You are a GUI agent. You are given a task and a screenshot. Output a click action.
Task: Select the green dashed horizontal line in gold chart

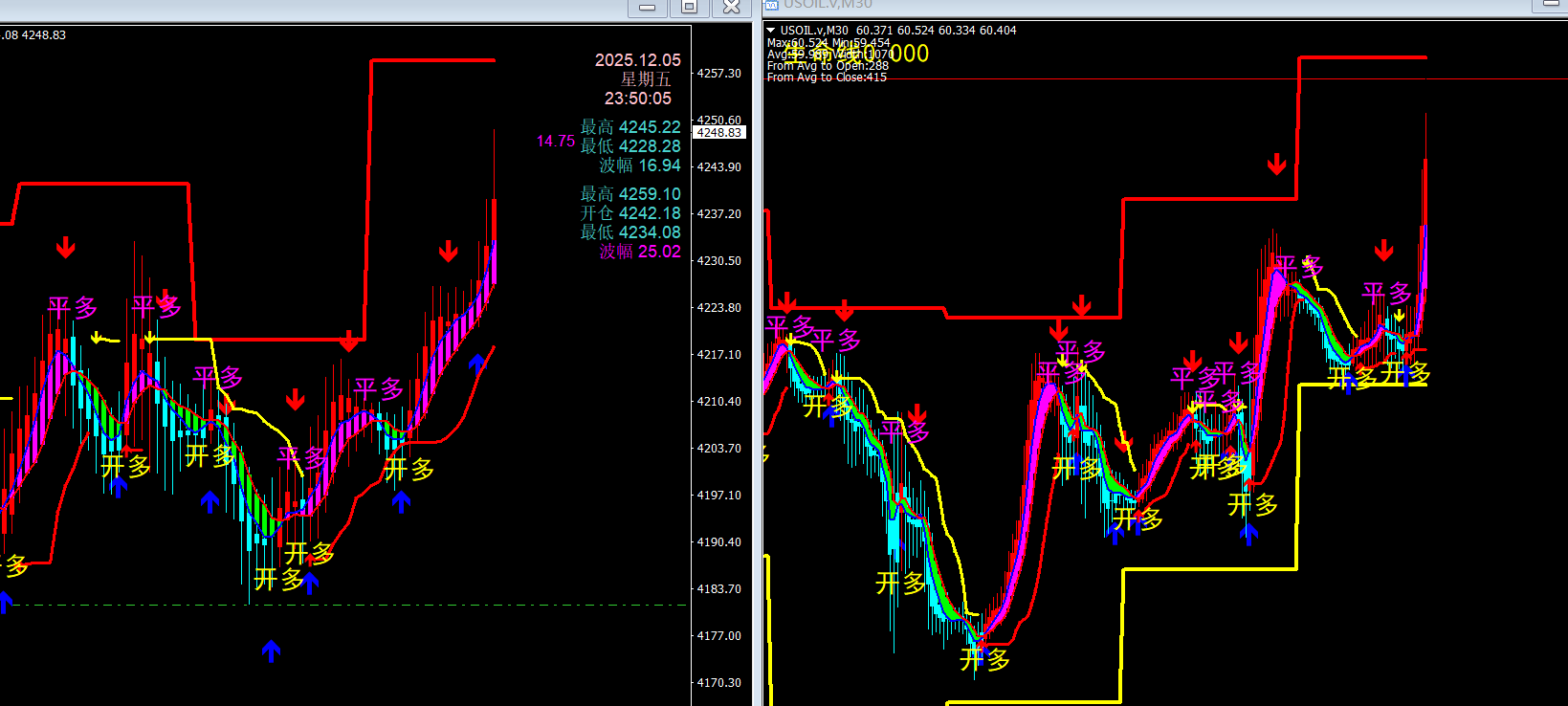(x=344, y=605)
